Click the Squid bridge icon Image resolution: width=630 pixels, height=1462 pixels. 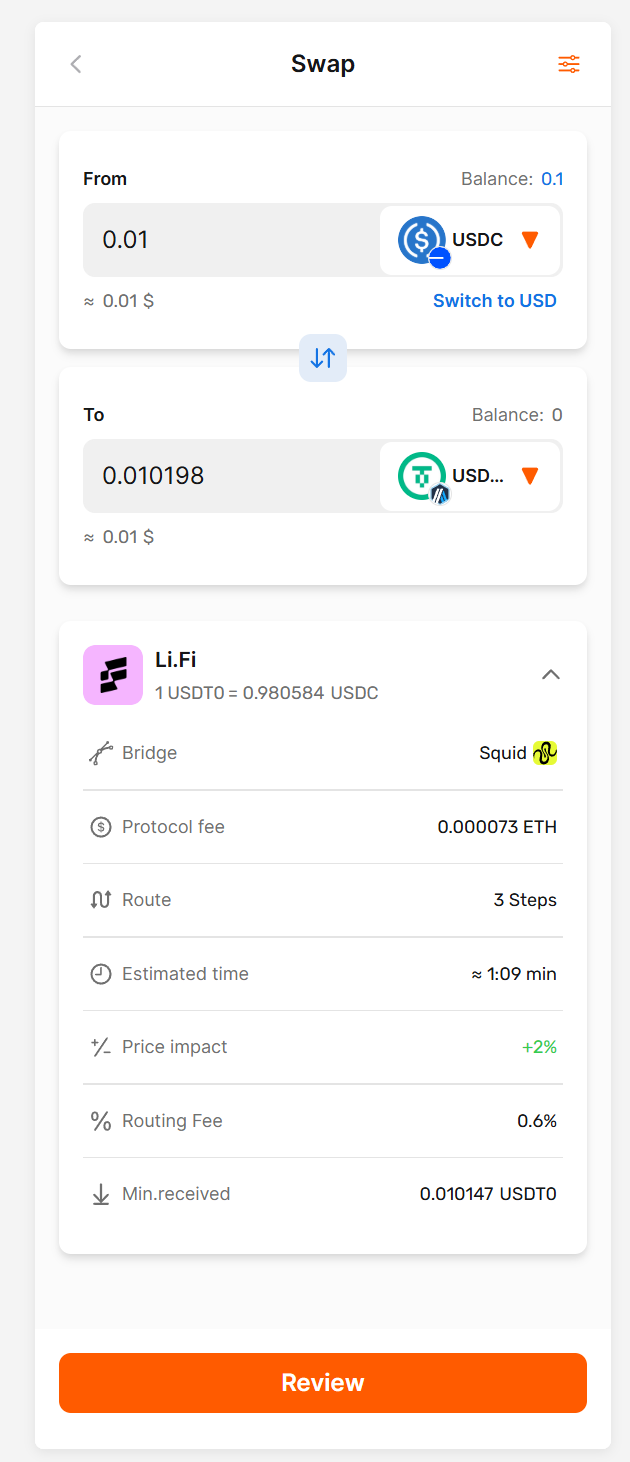point(545,753)
